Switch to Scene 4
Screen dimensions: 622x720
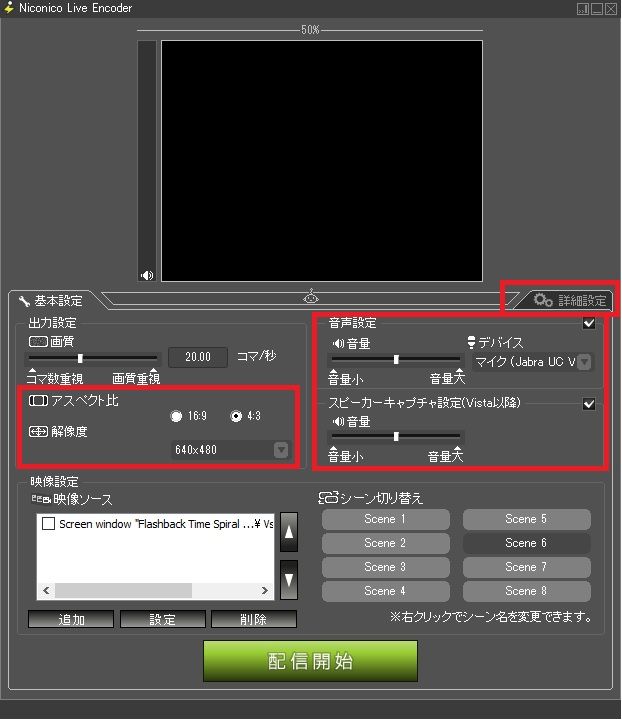coord(386,591)
